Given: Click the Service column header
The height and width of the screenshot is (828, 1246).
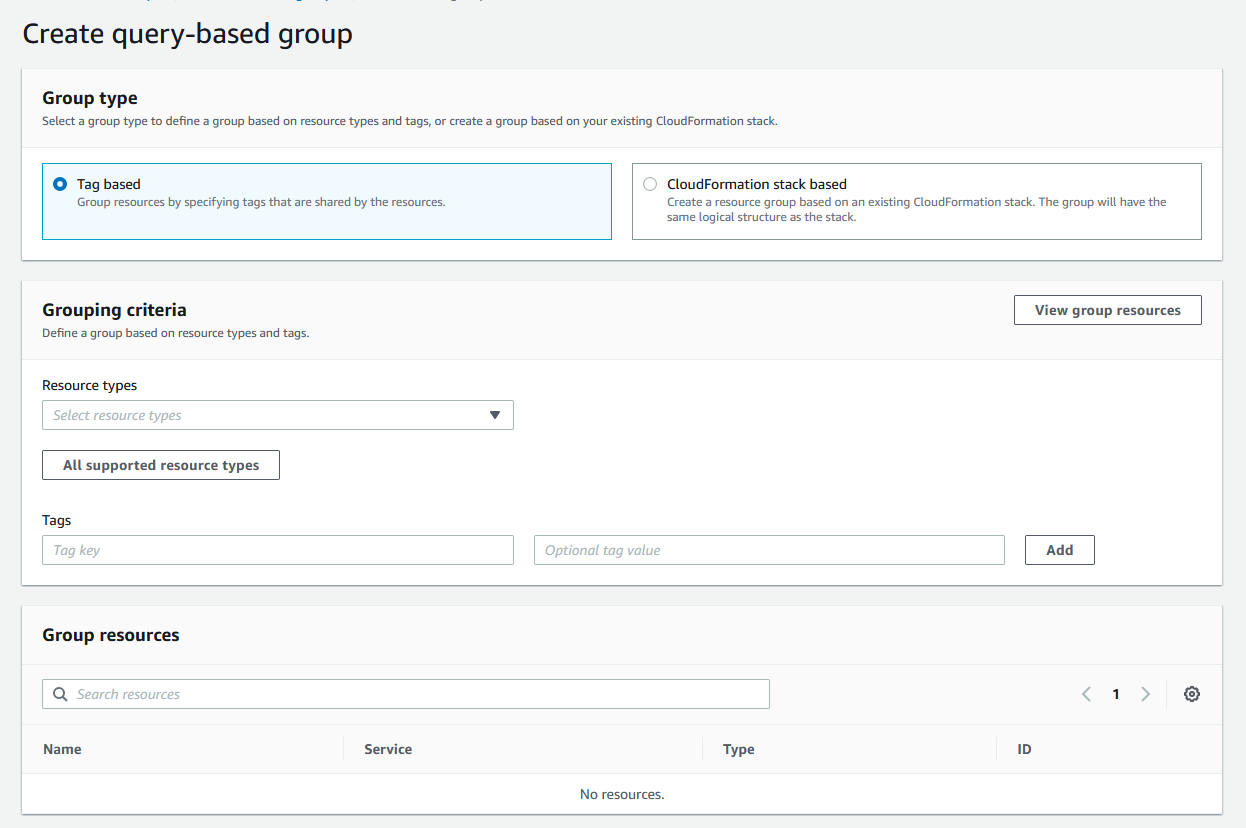Looking at the screenshot, I should coord(388,749).
